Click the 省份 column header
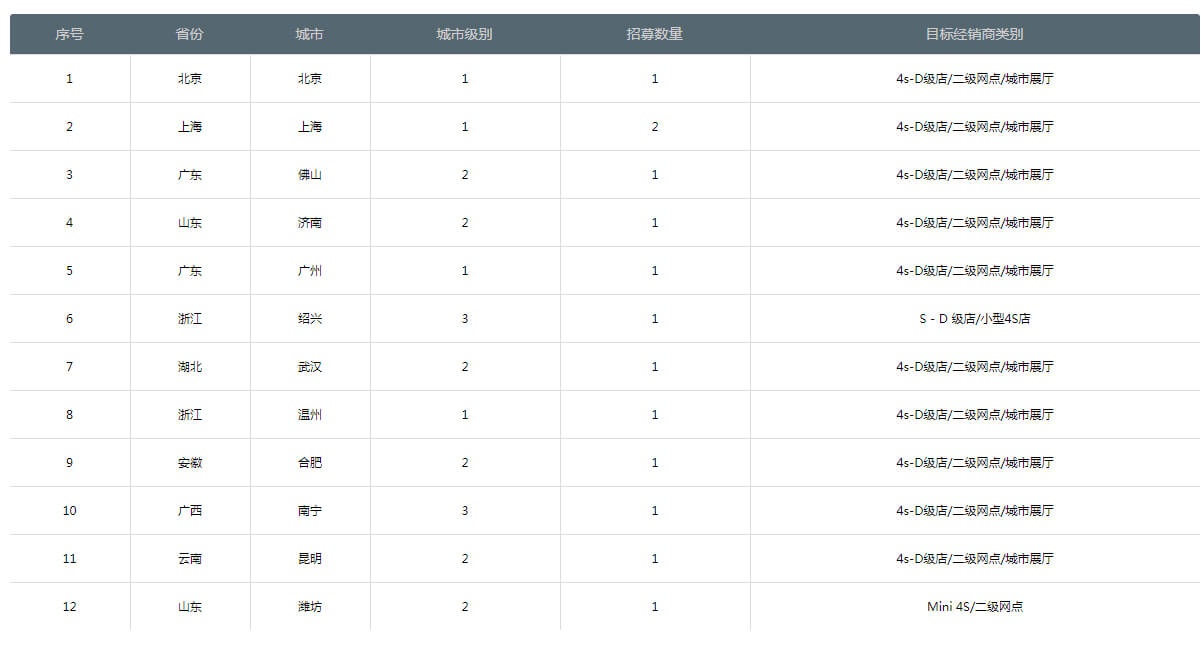Viewport: 1201px width, 658px height. tap(189, 34)
